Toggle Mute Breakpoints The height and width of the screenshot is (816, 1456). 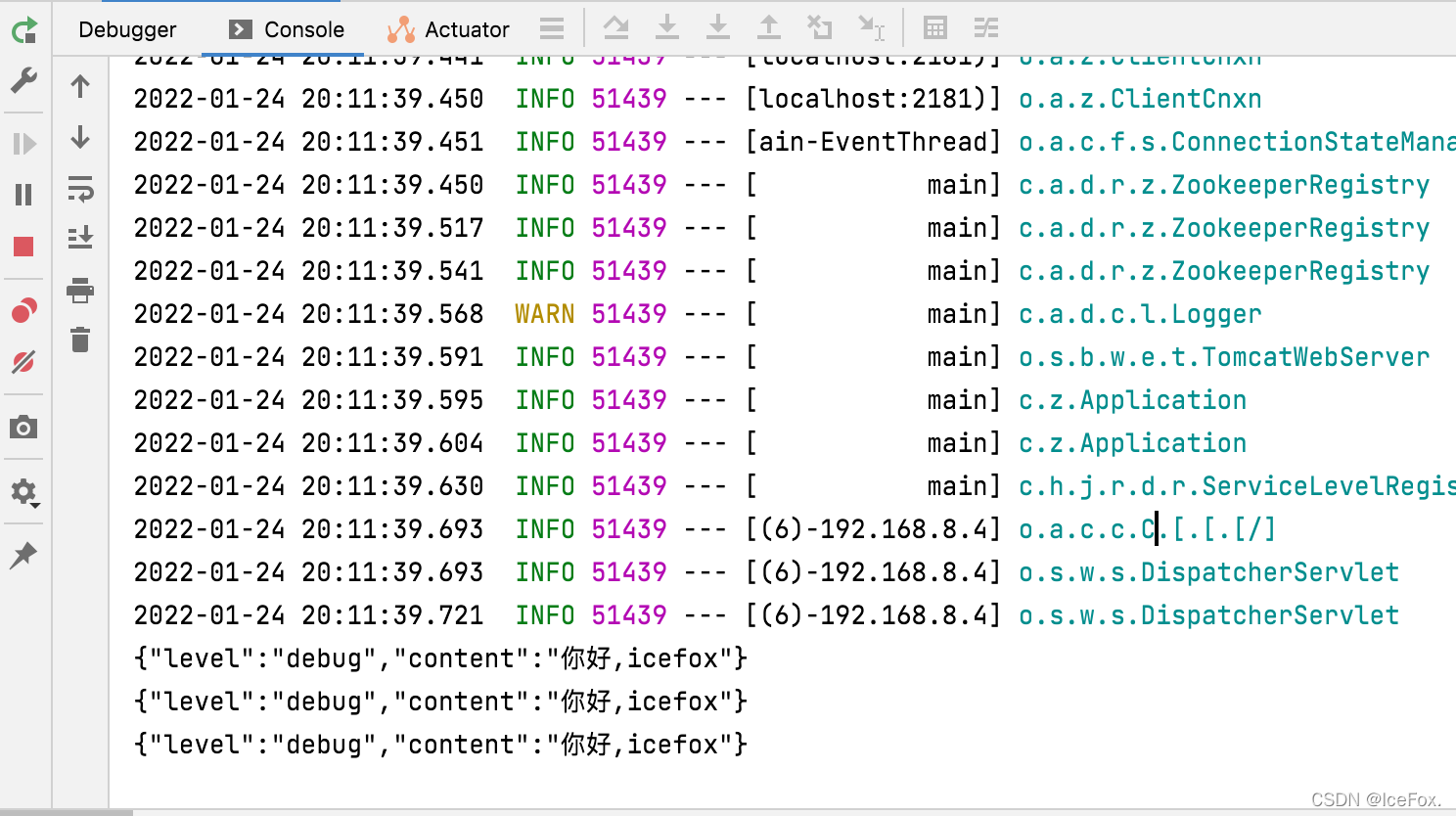(23, 362)
